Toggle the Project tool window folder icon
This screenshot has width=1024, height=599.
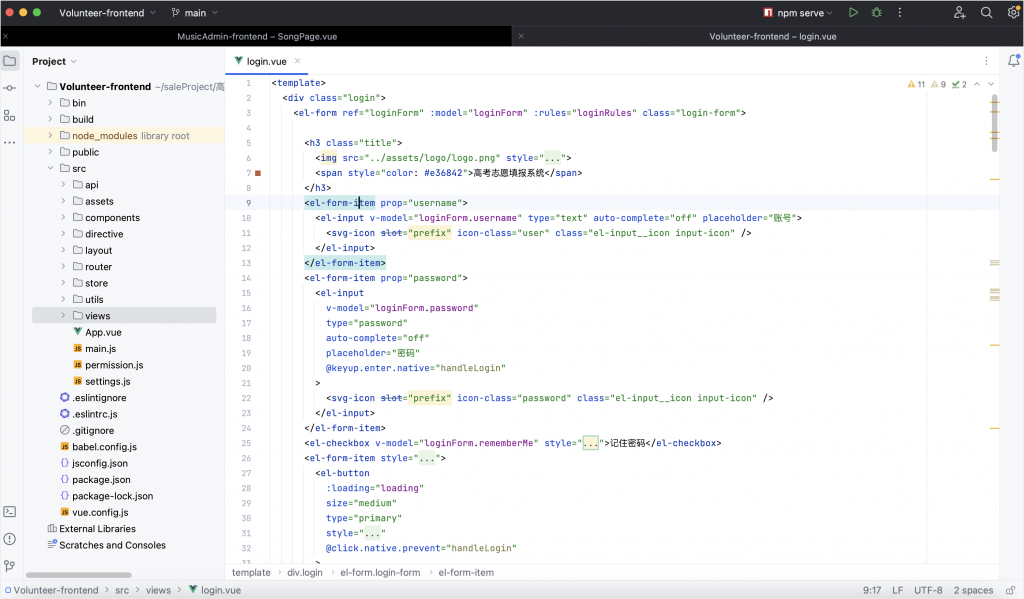pos(10,61)
